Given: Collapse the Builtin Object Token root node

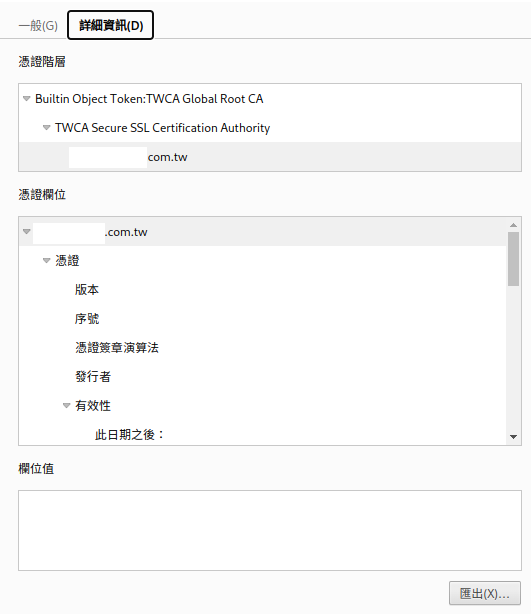Looking at the screenshot, I should (x=26, y=99).
